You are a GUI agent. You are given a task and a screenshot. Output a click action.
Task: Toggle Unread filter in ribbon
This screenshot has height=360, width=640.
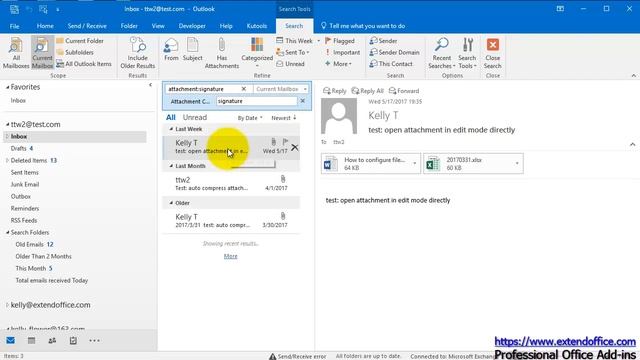pos(290,64)
